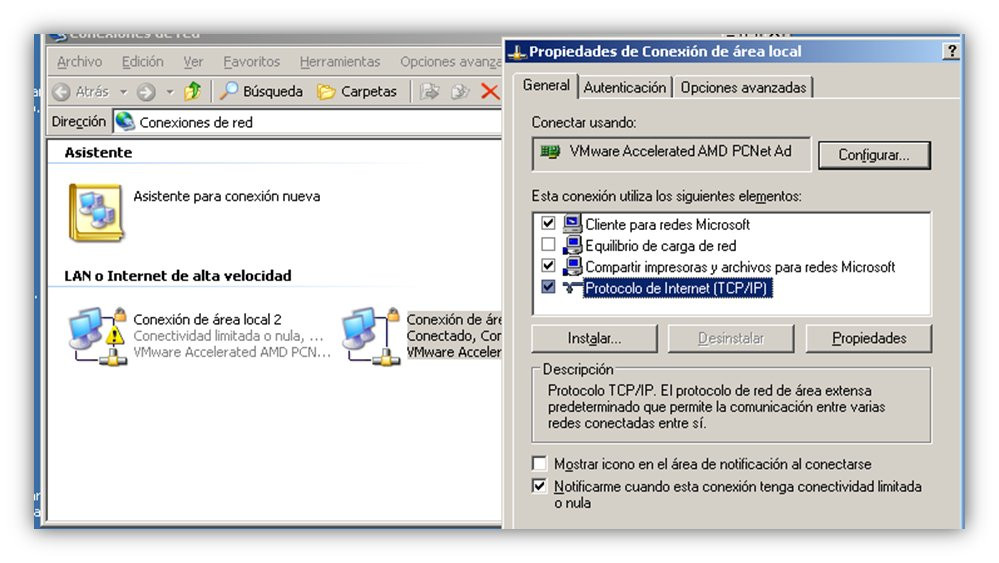Switch to Autenticación tab
The height and width of the screenshot is (563, 999).
pyautogui.click(x=624, y=87)
